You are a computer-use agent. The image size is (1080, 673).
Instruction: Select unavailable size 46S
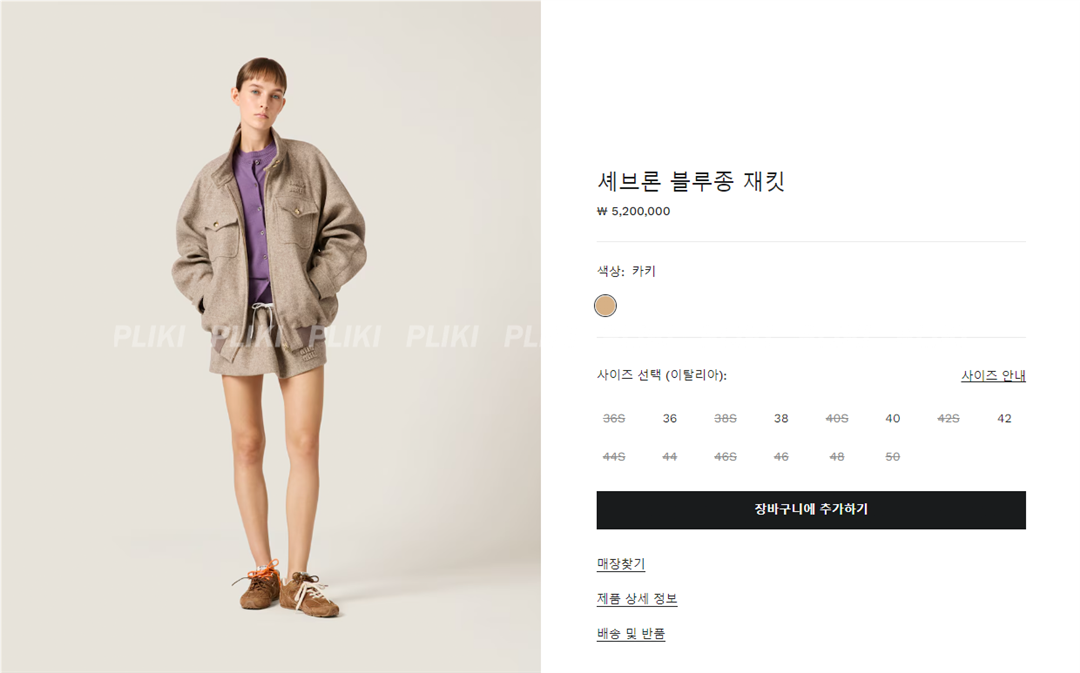coord(725,457)
